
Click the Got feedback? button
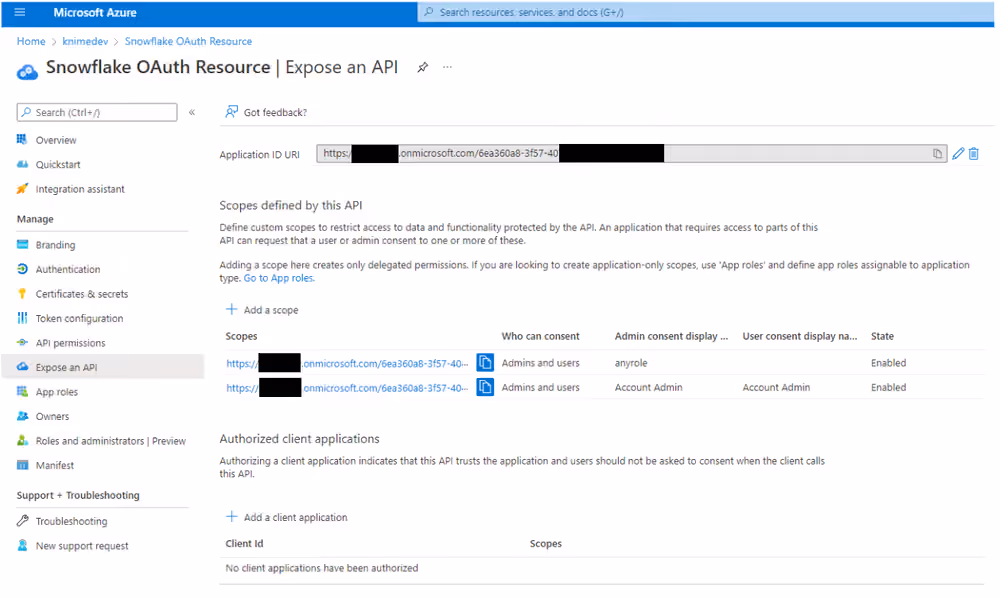coord(266,112)
